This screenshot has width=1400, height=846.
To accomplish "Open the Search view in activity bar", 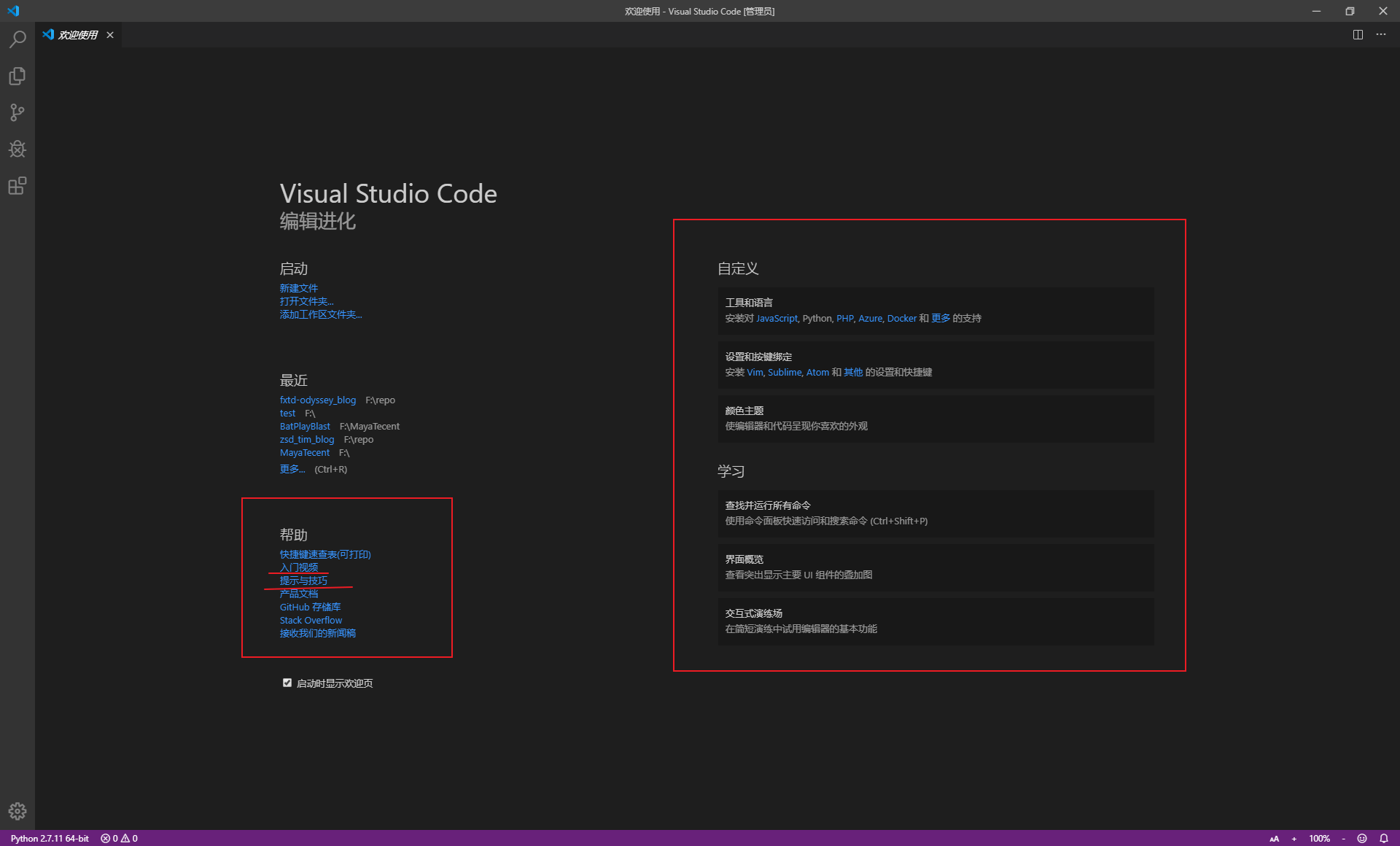I will pyautogui.click(x=17, y=39).
